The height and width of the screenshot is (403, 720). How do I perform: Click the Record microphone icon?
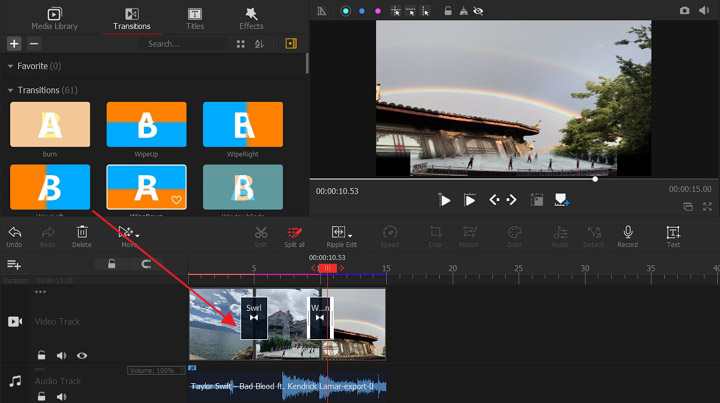[x=627, y=232]
